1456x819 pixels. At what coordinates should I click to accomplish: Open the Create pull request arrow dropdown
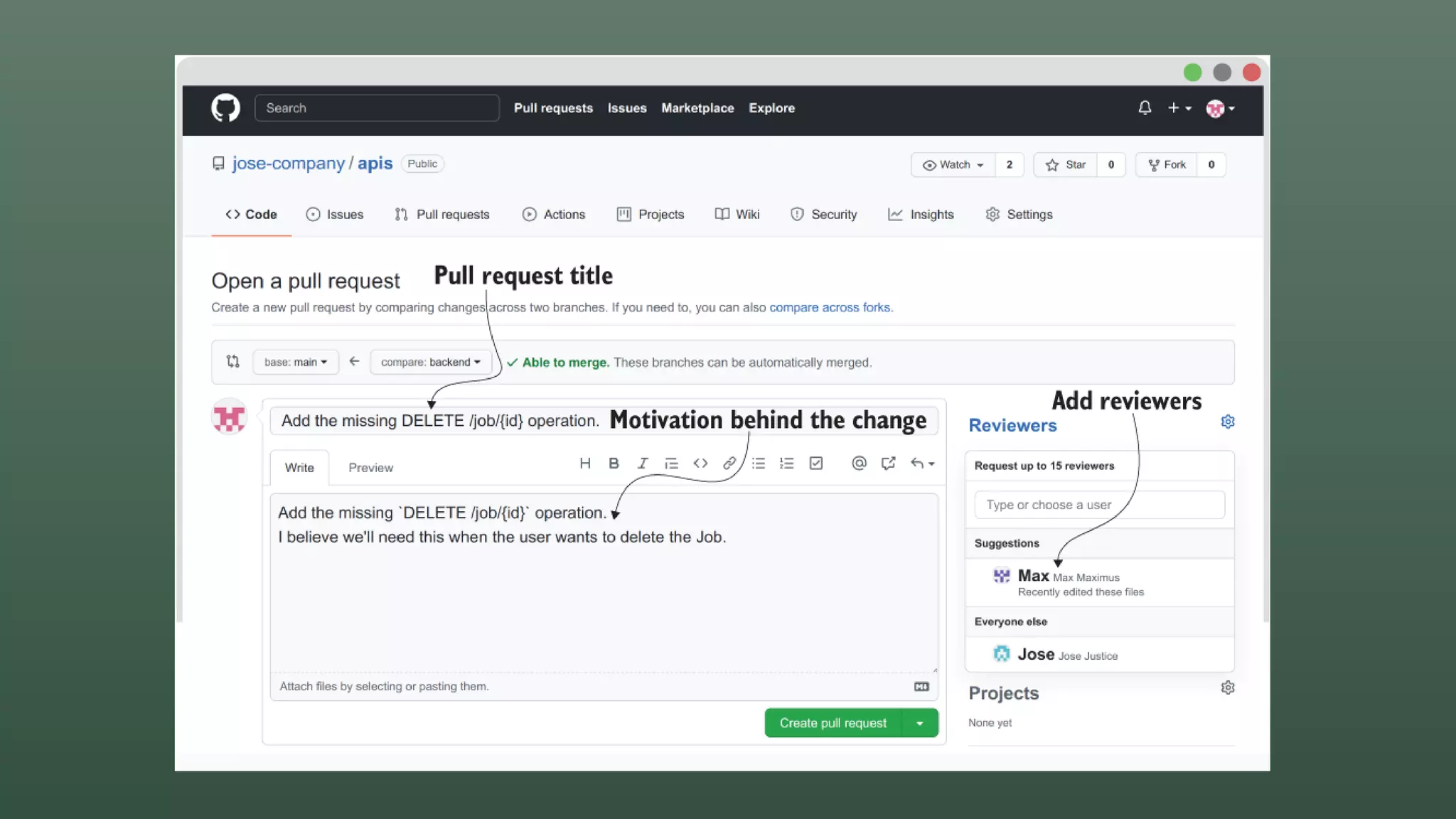tap(920, 723)
